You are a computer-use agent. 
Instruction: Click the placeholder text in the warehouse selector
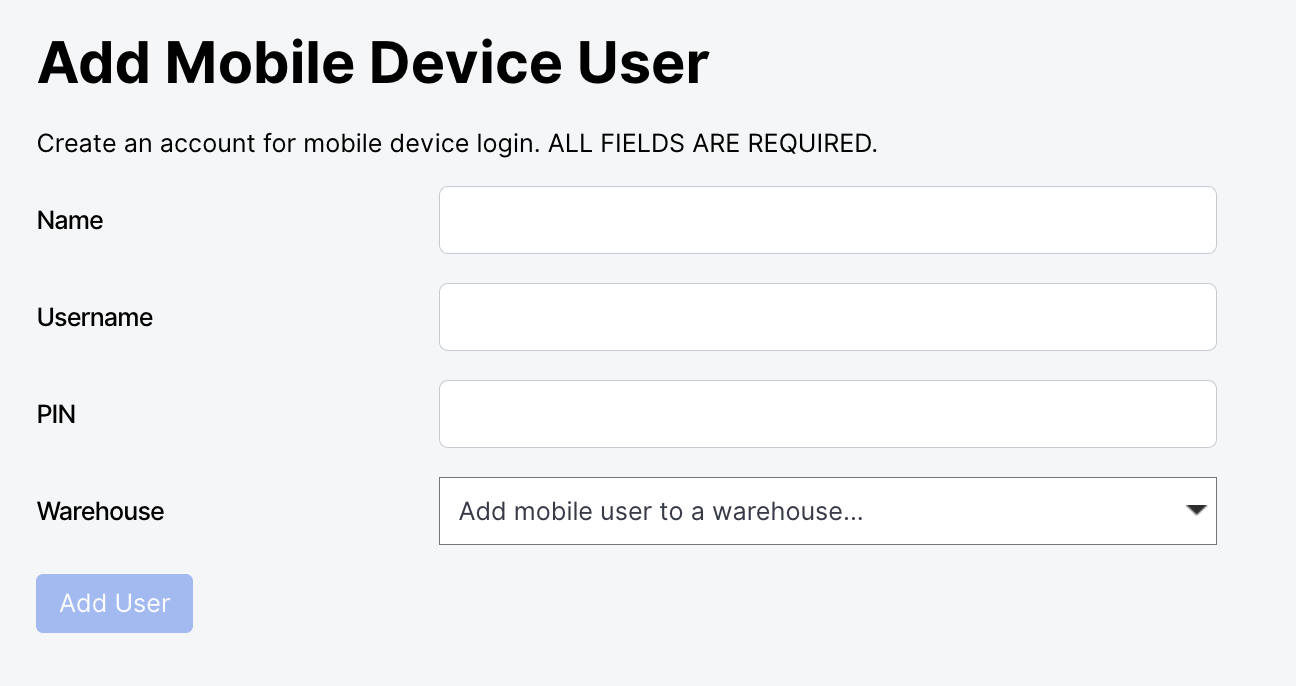(660, 511)
